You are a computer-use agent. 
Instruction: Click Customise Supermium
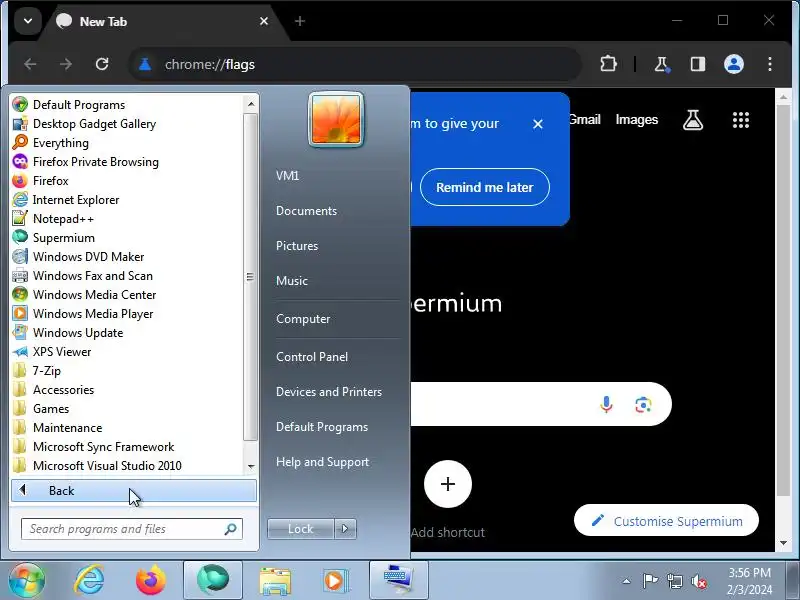point(666,521)
